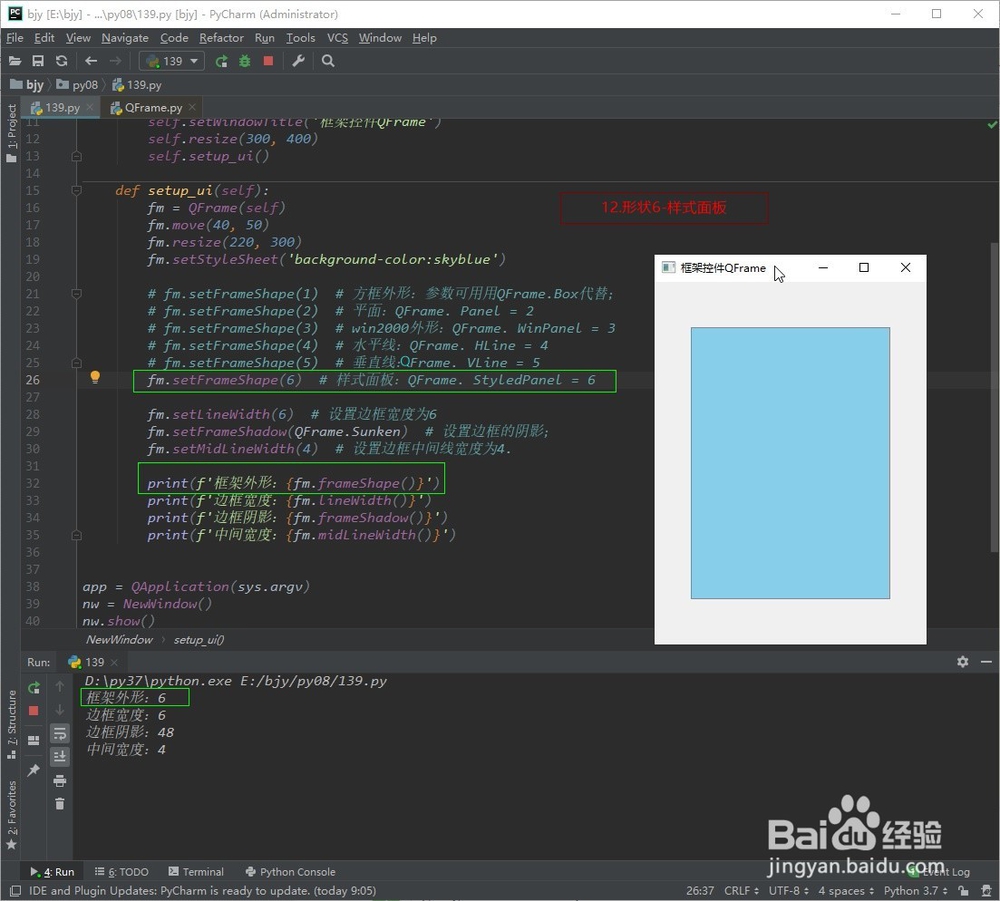Navigate back with the left arrow icon
This screenshot has height=901, width=1000.
click(91, 61)
